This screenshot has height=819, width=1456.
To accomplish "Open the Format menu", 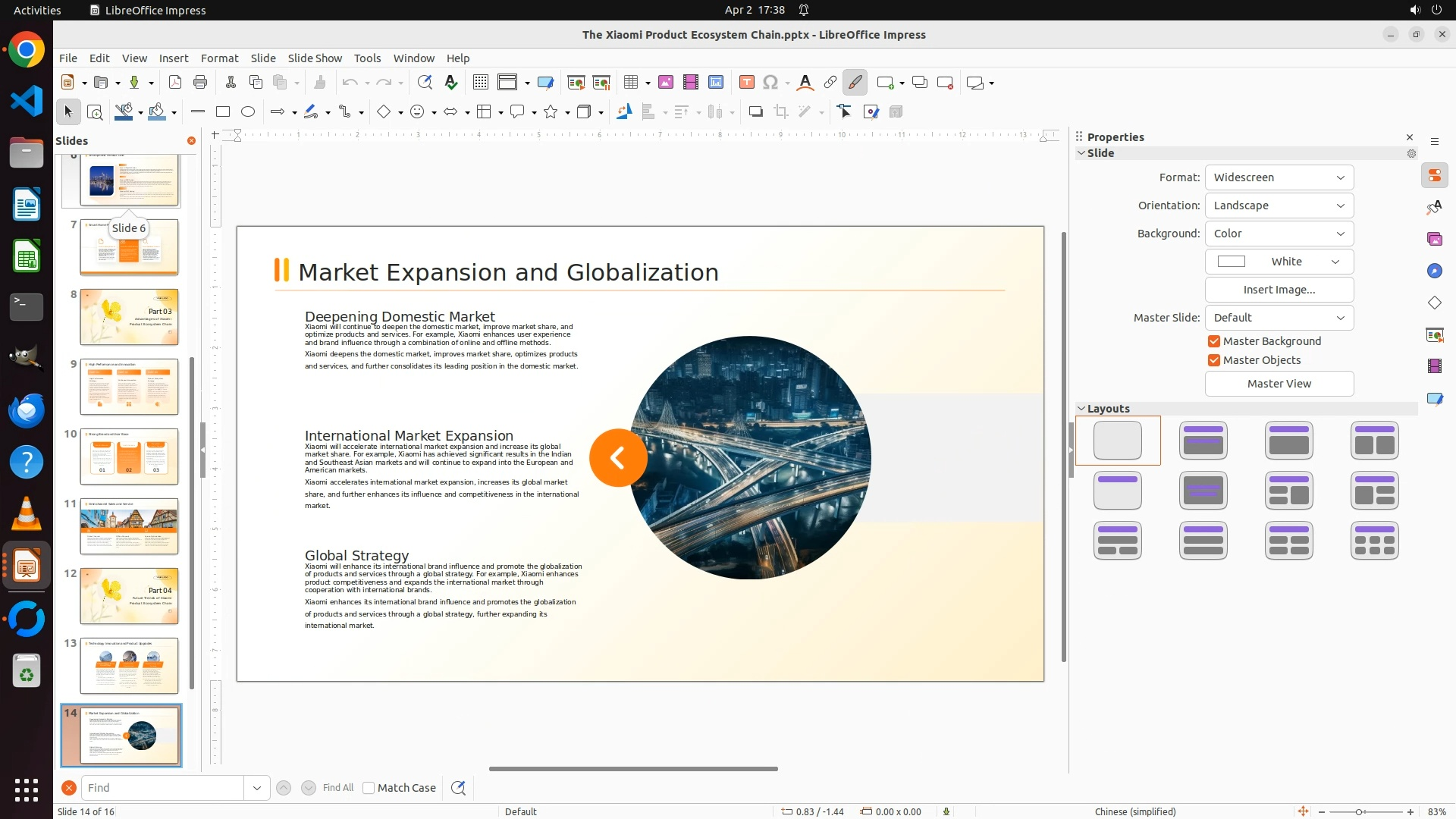I will tap(219, 58).
